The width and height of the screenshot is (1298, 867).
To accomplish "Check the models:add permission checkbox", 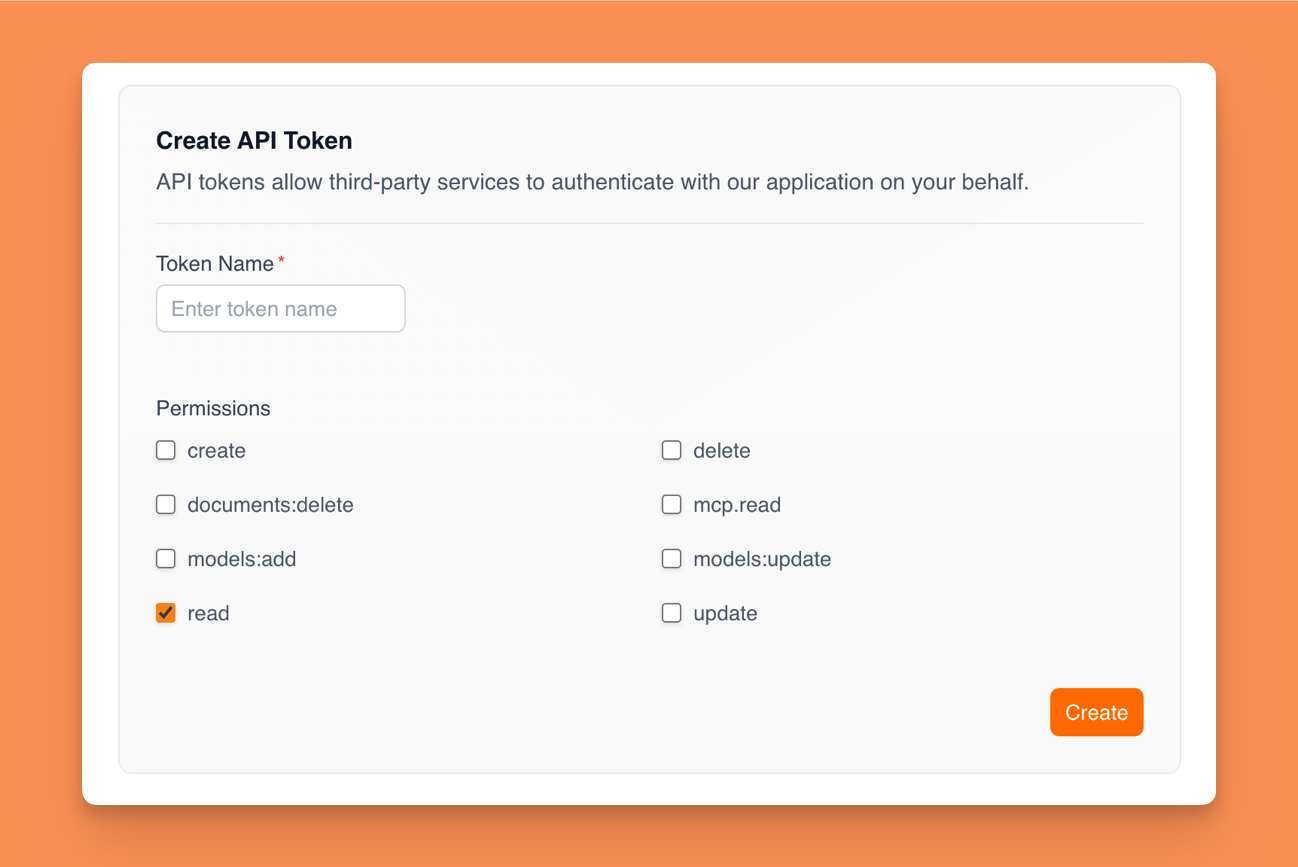I will pyautogui.click(x=165, y=558).
